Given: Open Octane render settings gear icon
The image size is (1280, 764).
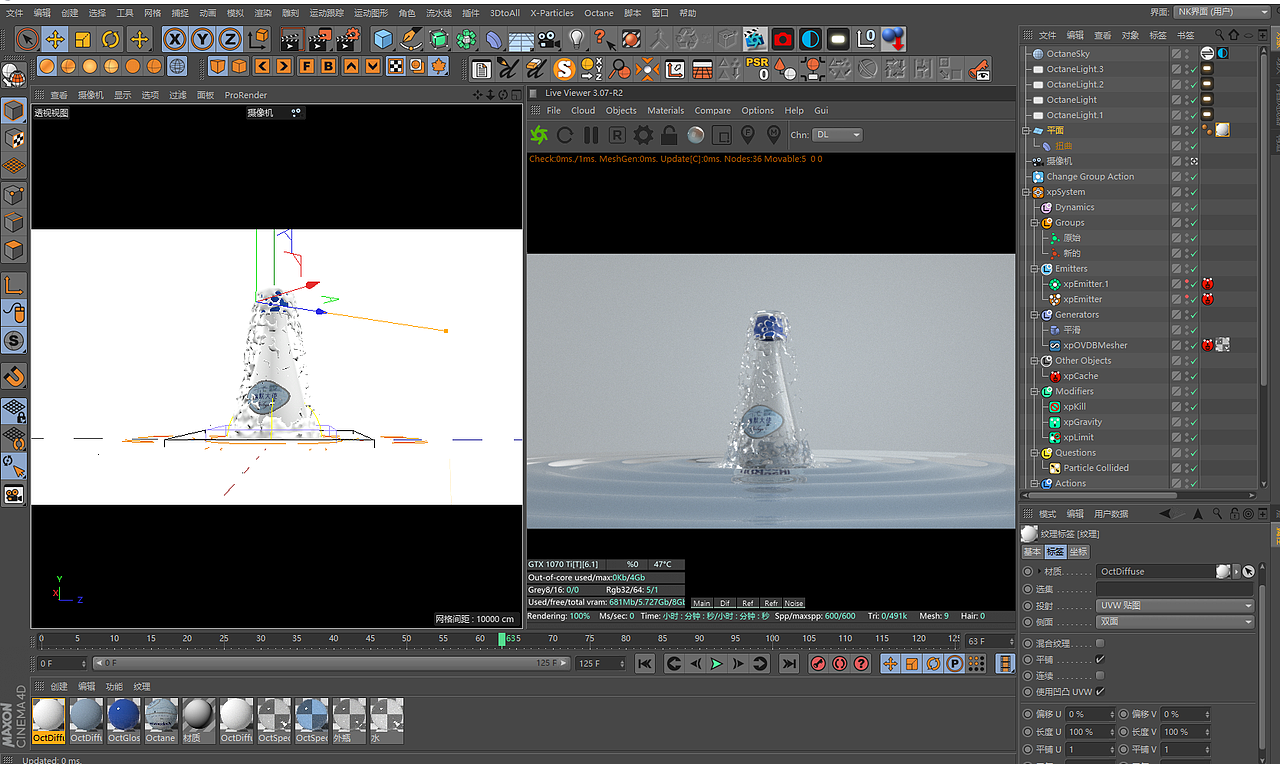Looking at the screenshot, I should (x=643, y=135).
